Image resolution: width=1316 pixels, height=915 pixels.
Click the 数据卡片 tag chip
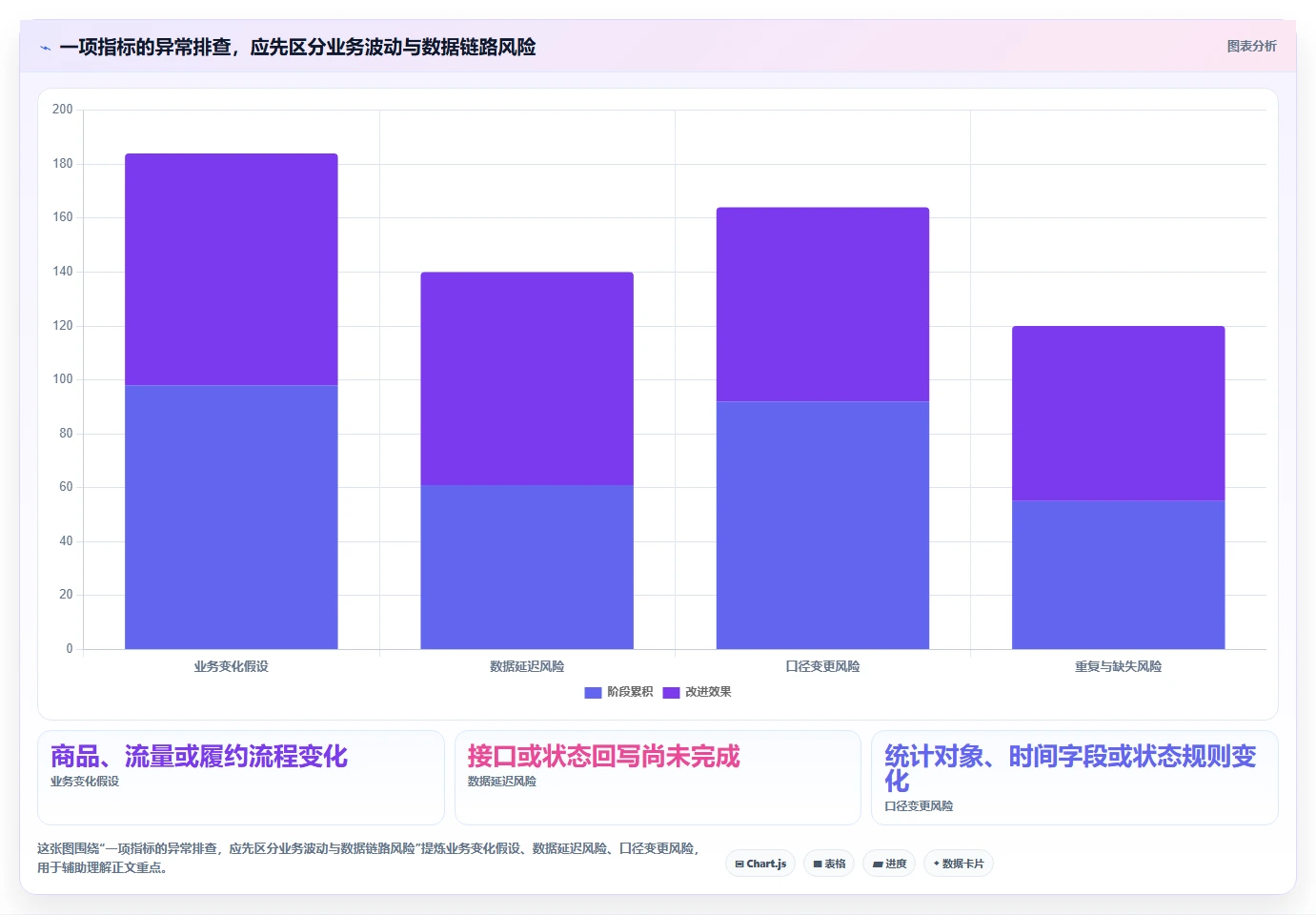[x=959, y=864]
